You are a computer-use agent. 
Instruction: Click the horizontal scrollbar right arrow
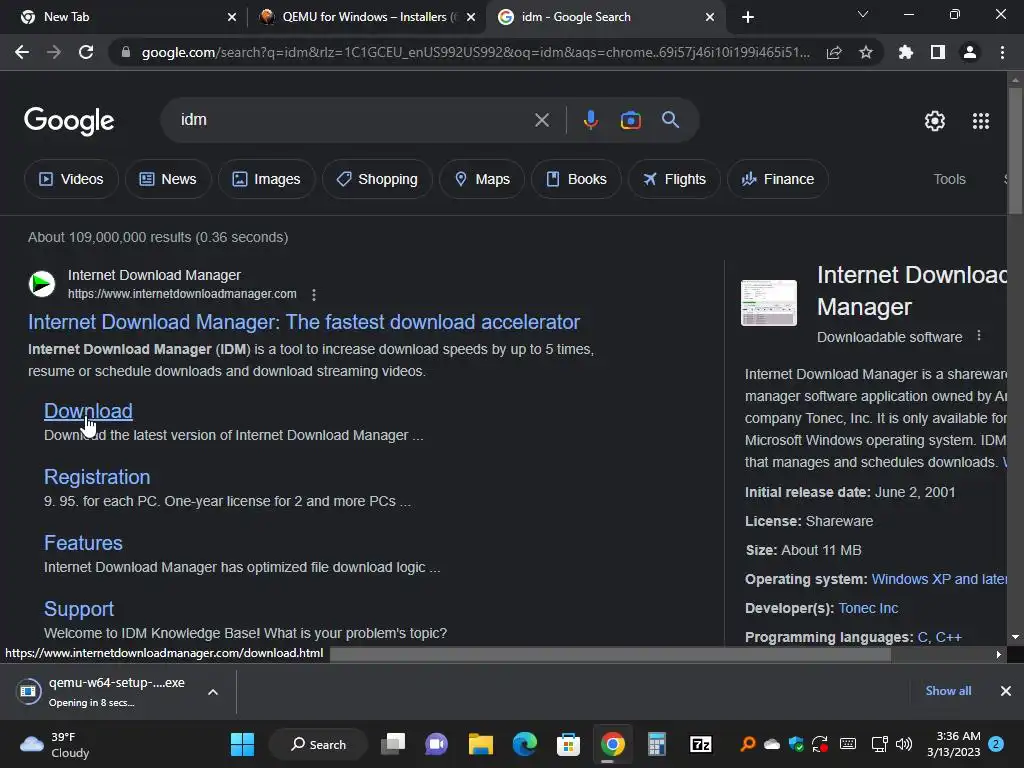click(x=998, y=654)
